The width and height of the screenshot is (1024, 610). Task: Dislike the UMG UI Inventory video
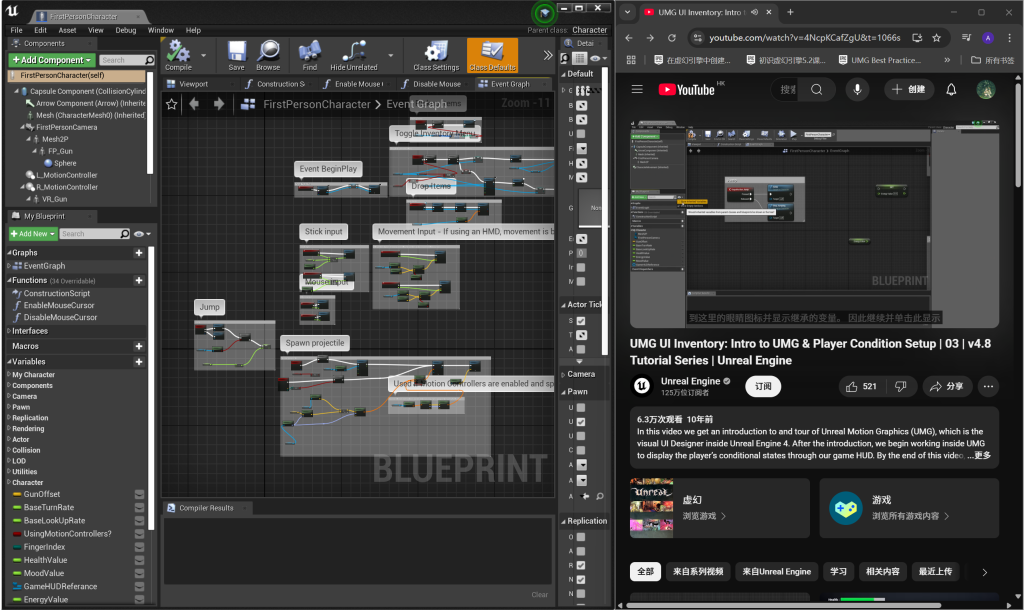pyautogui.click(x=901, y=387)
